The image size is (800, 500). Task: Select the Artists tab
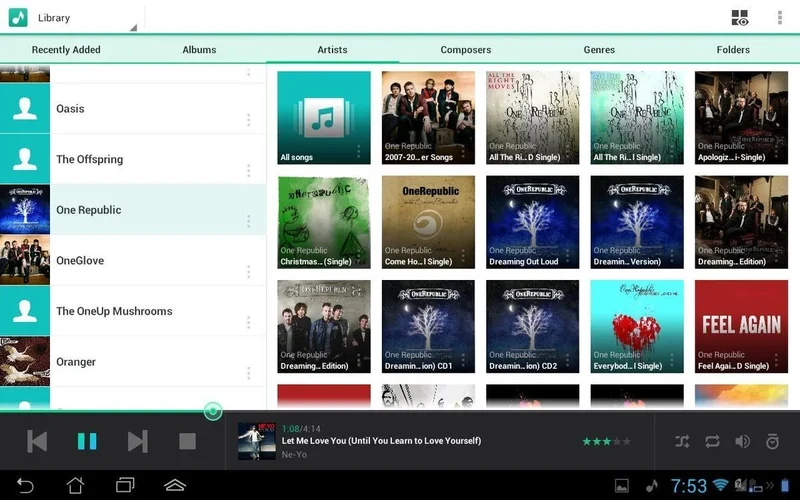pyautogui.click(x=332, y=49)
